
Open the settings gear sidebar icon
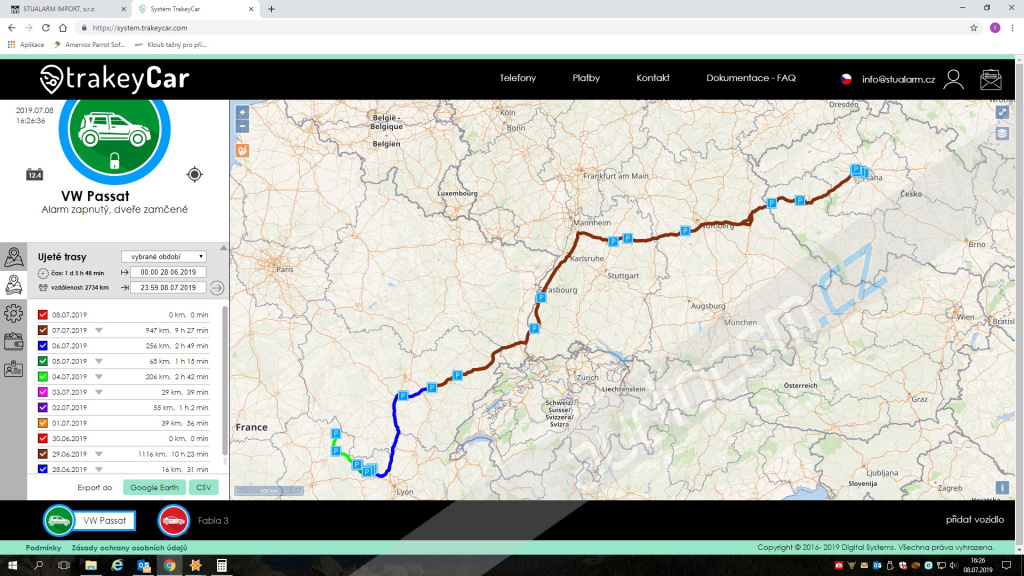14,313
